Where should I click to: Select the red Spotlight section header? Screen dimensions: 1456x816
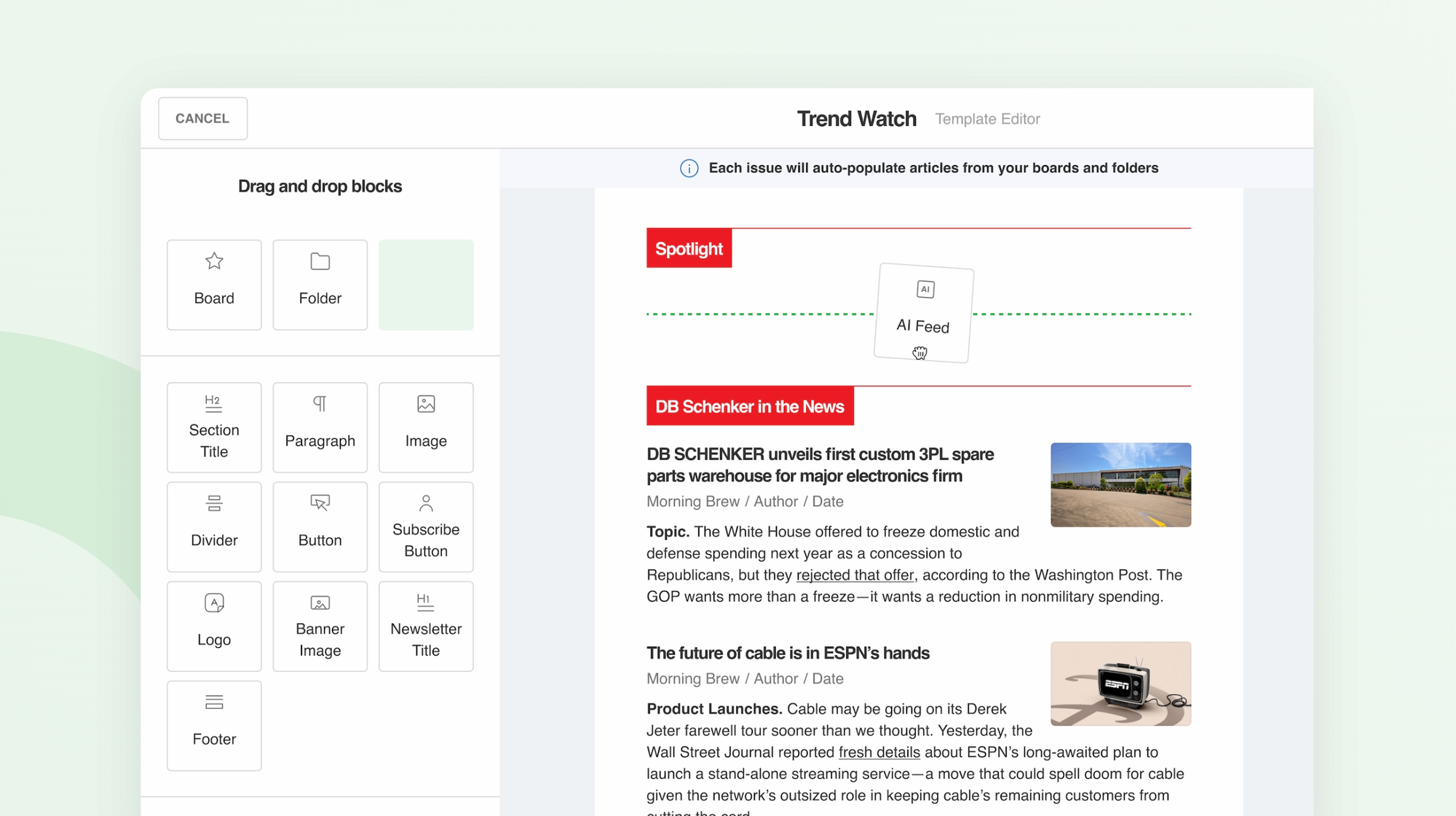(x=689, y=248)
